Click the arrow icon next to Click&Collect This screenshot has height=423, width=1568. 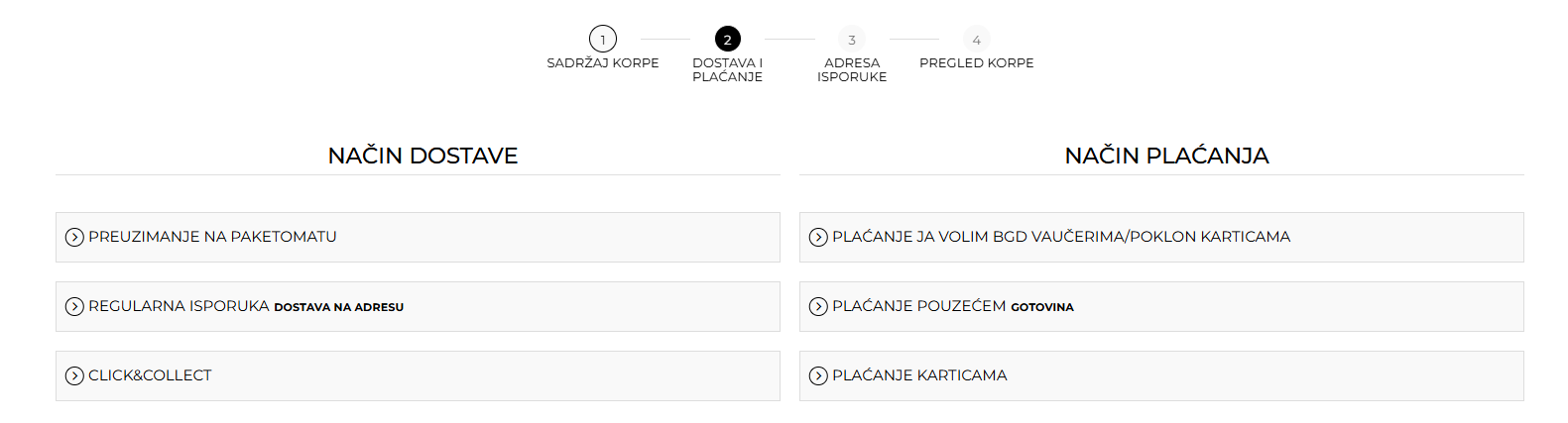pos(74,375)
